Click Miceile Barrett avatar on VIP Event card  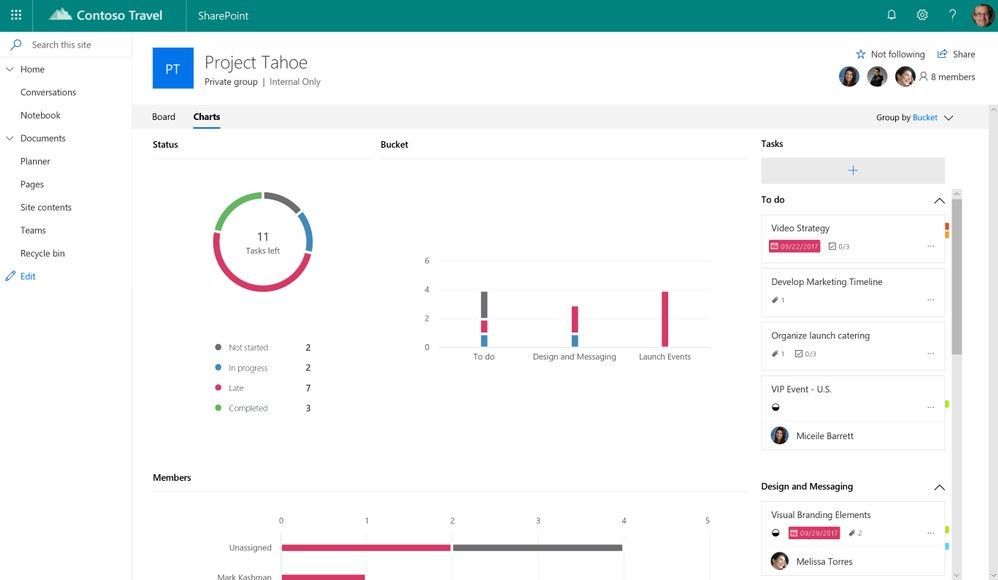pyautogui.click(x=779, y=435)
